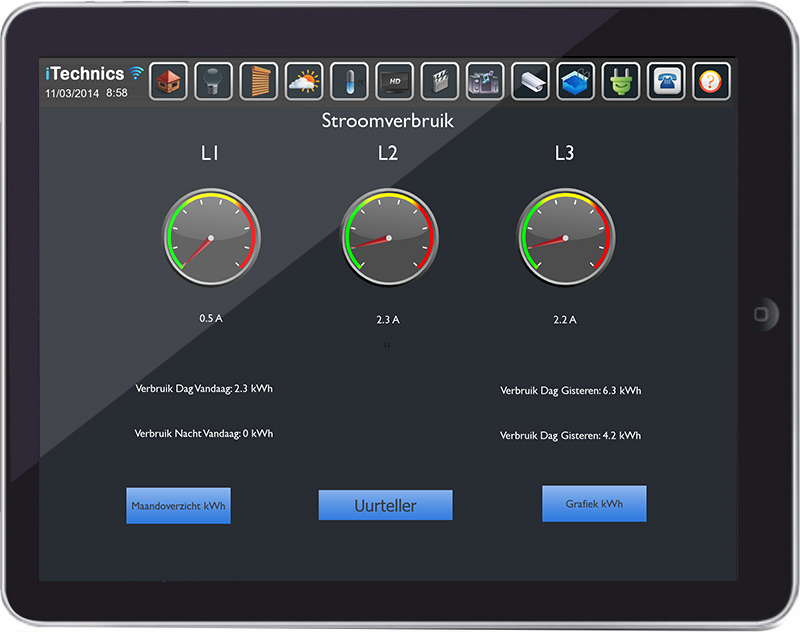This screenshot has height=632, width=800.
Task: Open the movie clapperboard icon
Action: click(439, 82)
